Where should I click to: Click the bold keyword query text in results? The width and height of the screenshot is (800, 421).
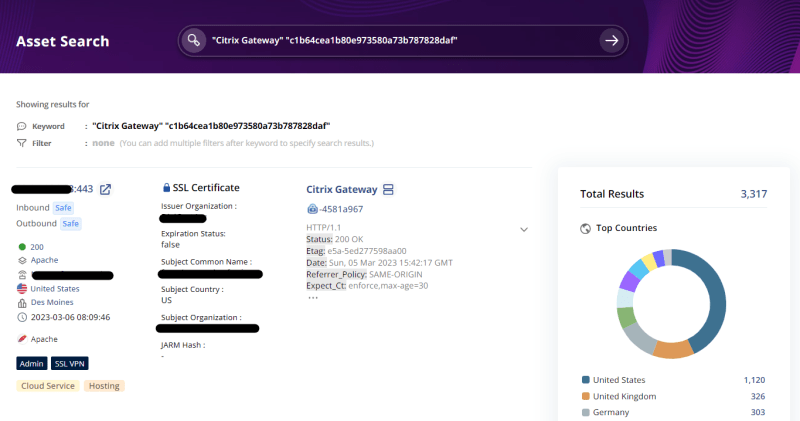coord(211,126)
